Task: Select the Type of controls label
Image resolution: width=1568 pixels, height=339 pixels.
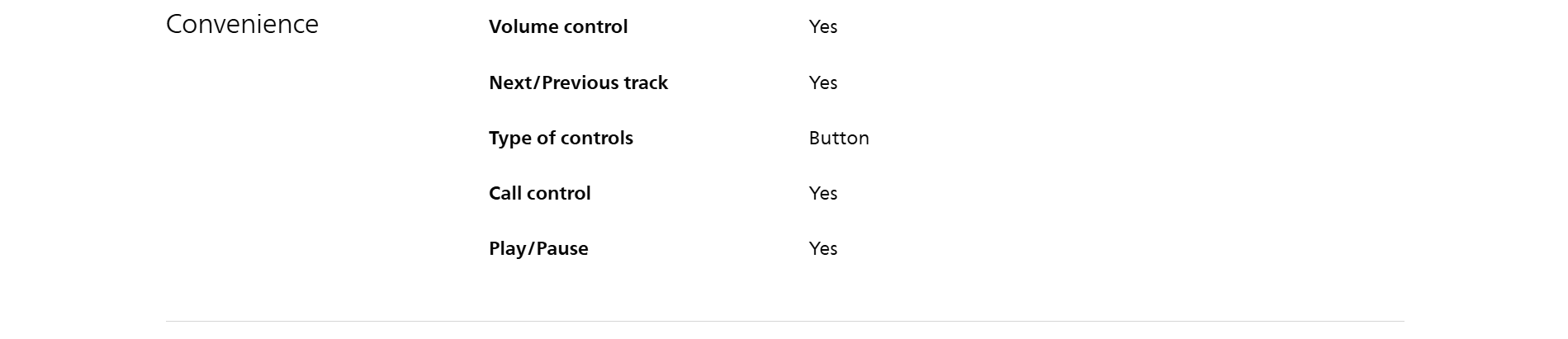Action: point(561,138)
